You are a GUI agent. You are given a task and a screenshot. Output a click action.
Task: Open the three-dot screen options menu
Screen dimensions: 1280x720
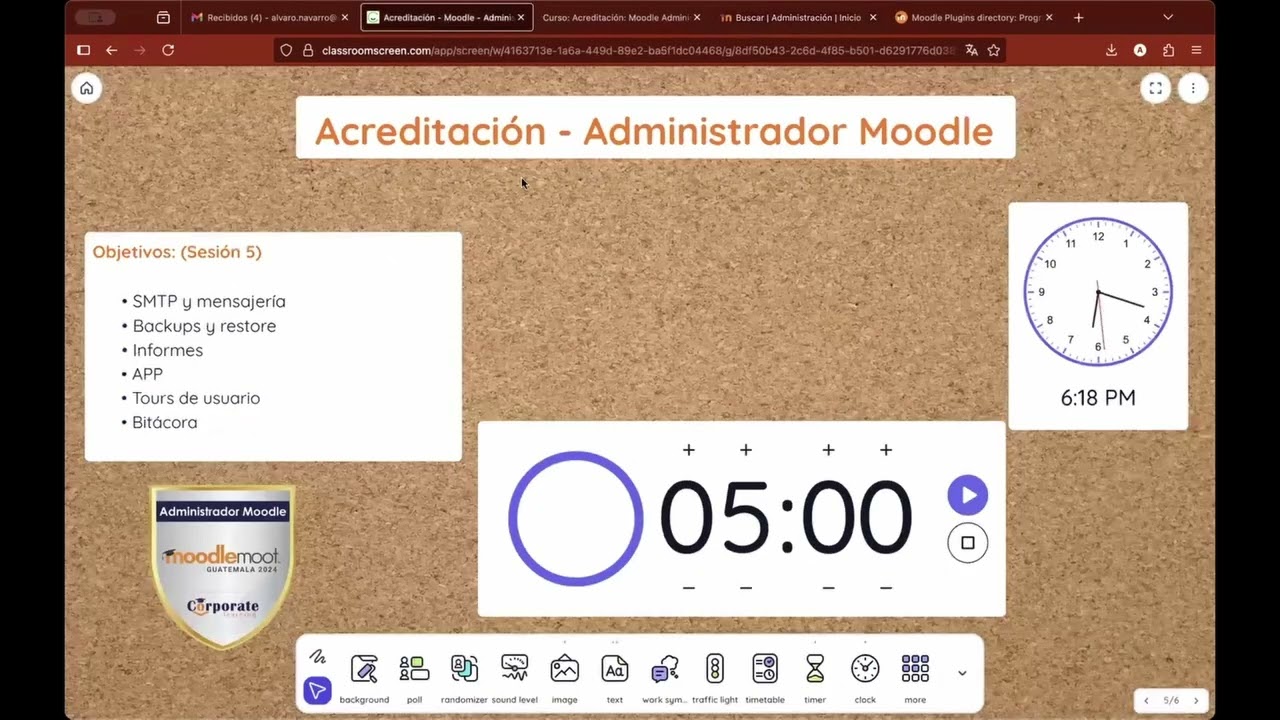tap(1192, 88)
